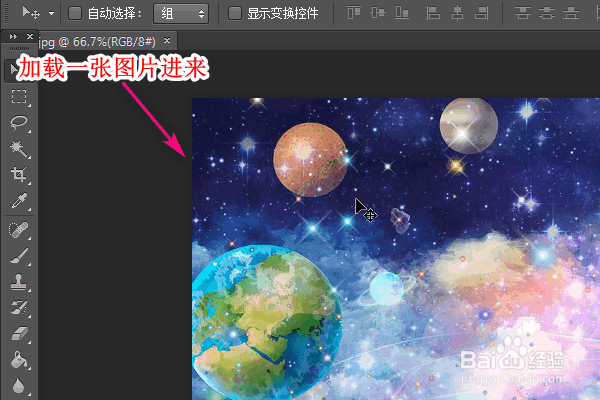
Task: Select the Paint Bucket tool
Action: [x=19, y=360]
